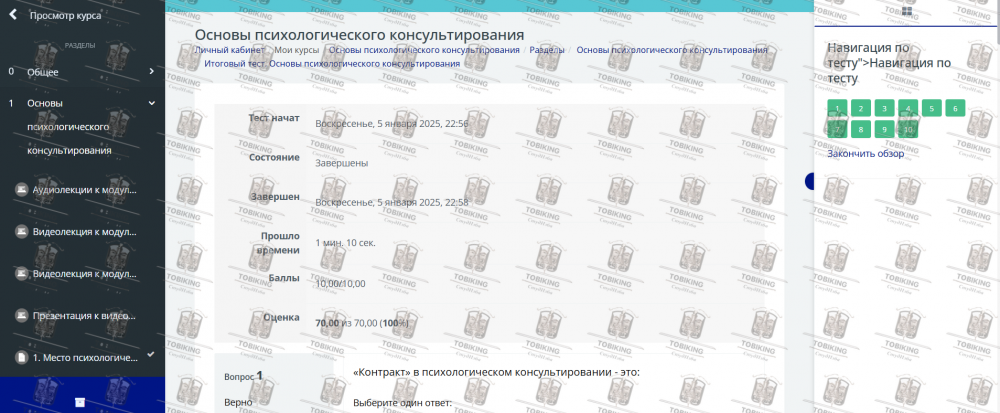The width and height of the screenshot is (1000, 413).
Task: Expand the Общее section chevron
Action: 151,71
